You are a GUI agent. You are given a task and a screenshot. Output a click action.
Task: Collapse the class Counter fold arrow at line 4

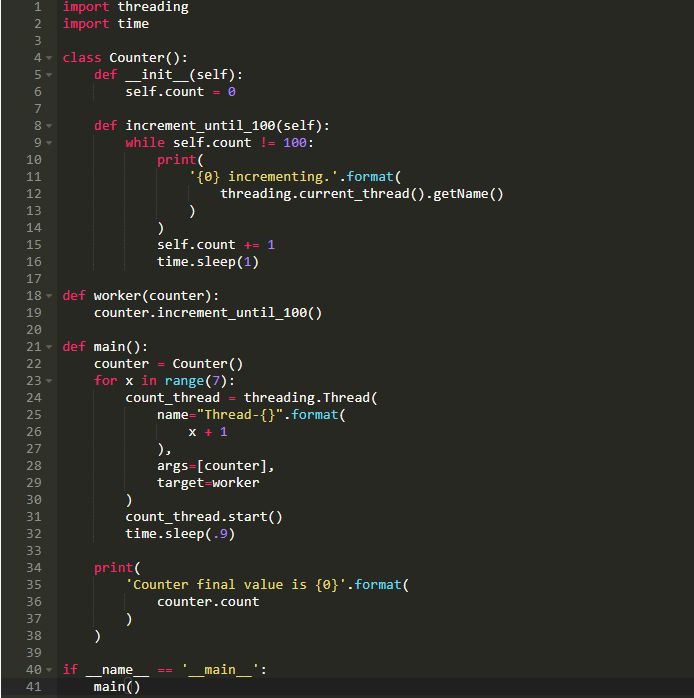[49, 58]
